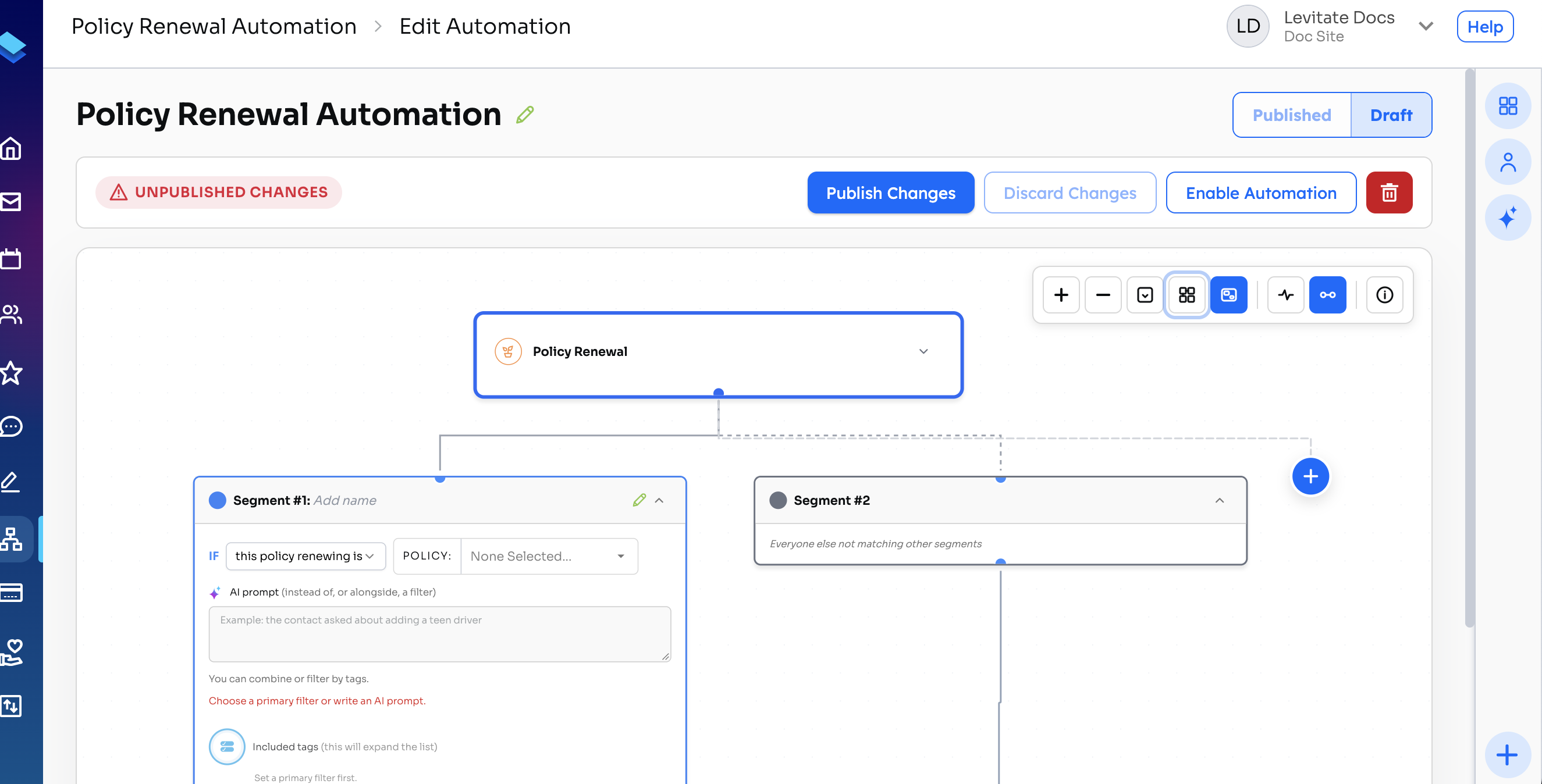The width and height of the screenshot is (1542, 784).
Task: Toggle the minimap canvas button
Action: pos(1228,294)
